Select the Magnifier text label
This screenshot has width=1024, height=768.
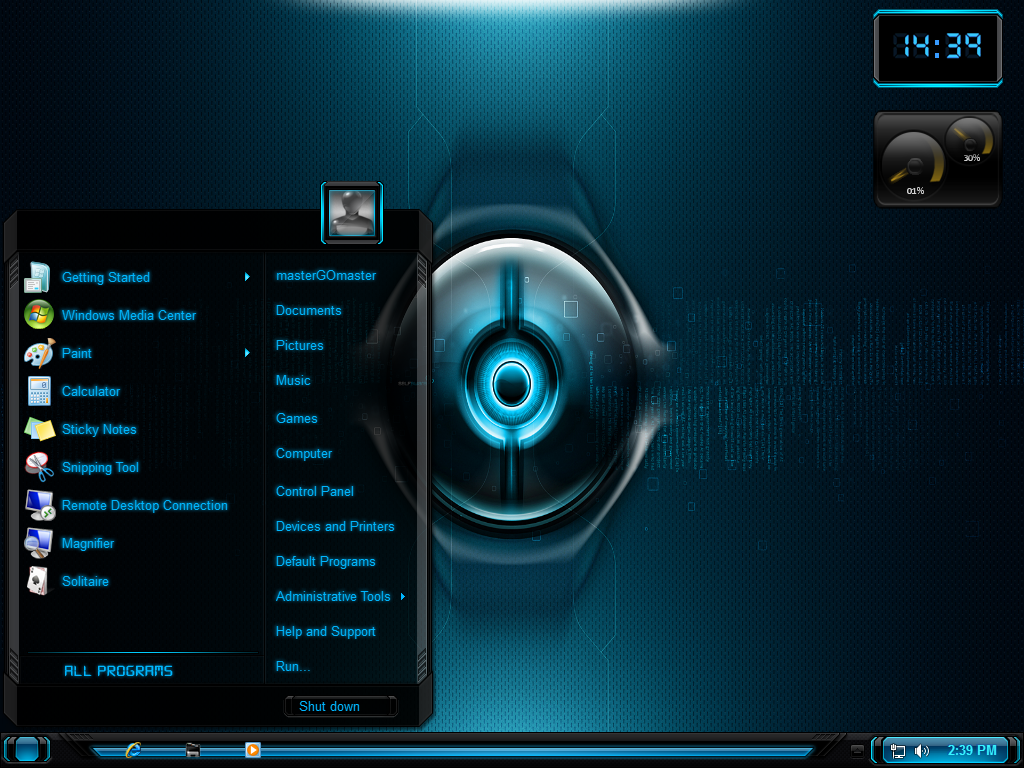tap(88, 543)
